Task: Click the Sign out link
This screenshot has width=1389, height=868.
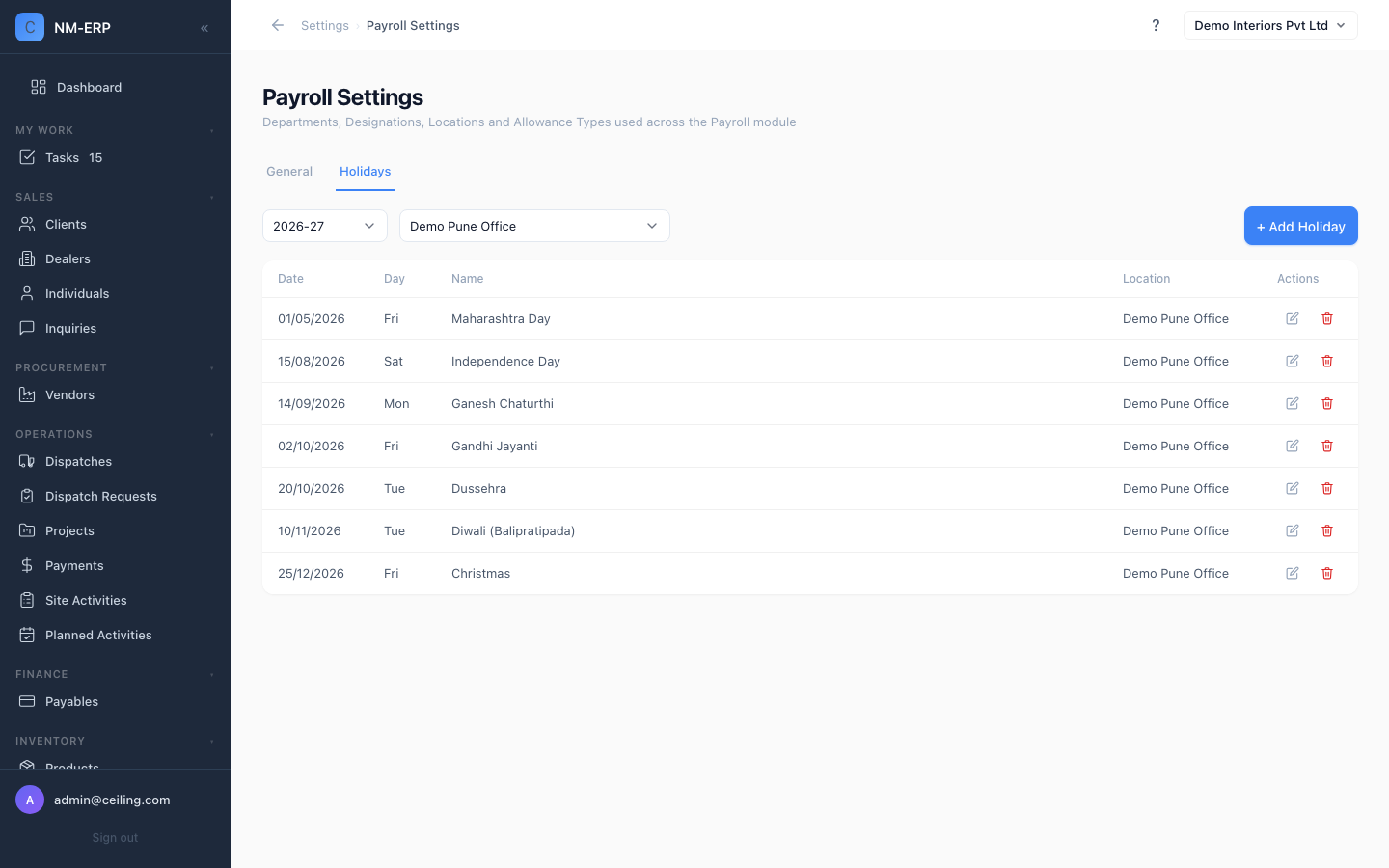Action: pos(115,838)
